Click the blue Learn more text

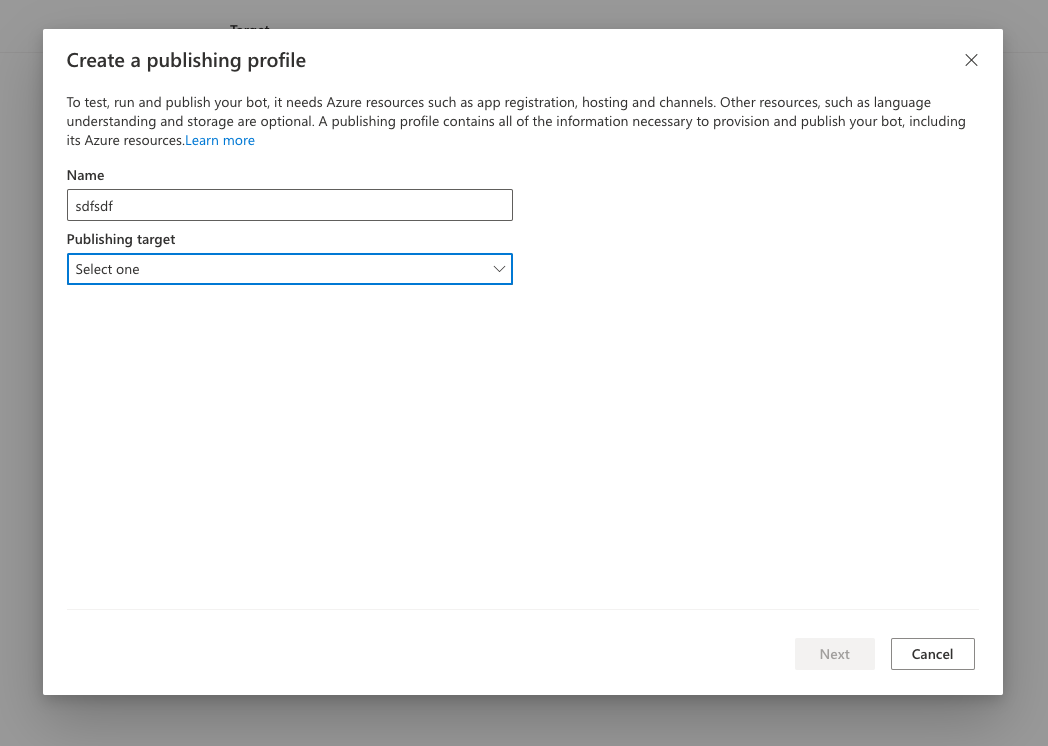point(219,140)
